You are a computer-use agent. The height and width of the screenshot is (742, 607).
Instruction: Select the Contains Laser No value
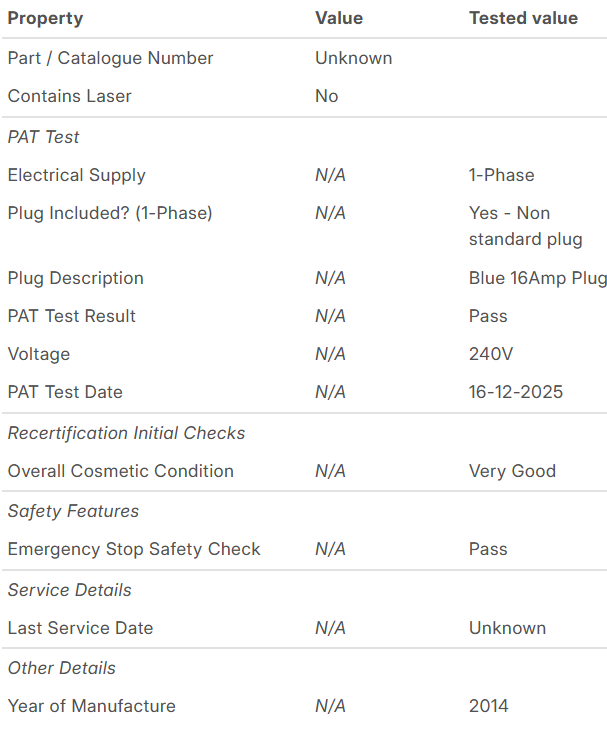pos(327,96)
